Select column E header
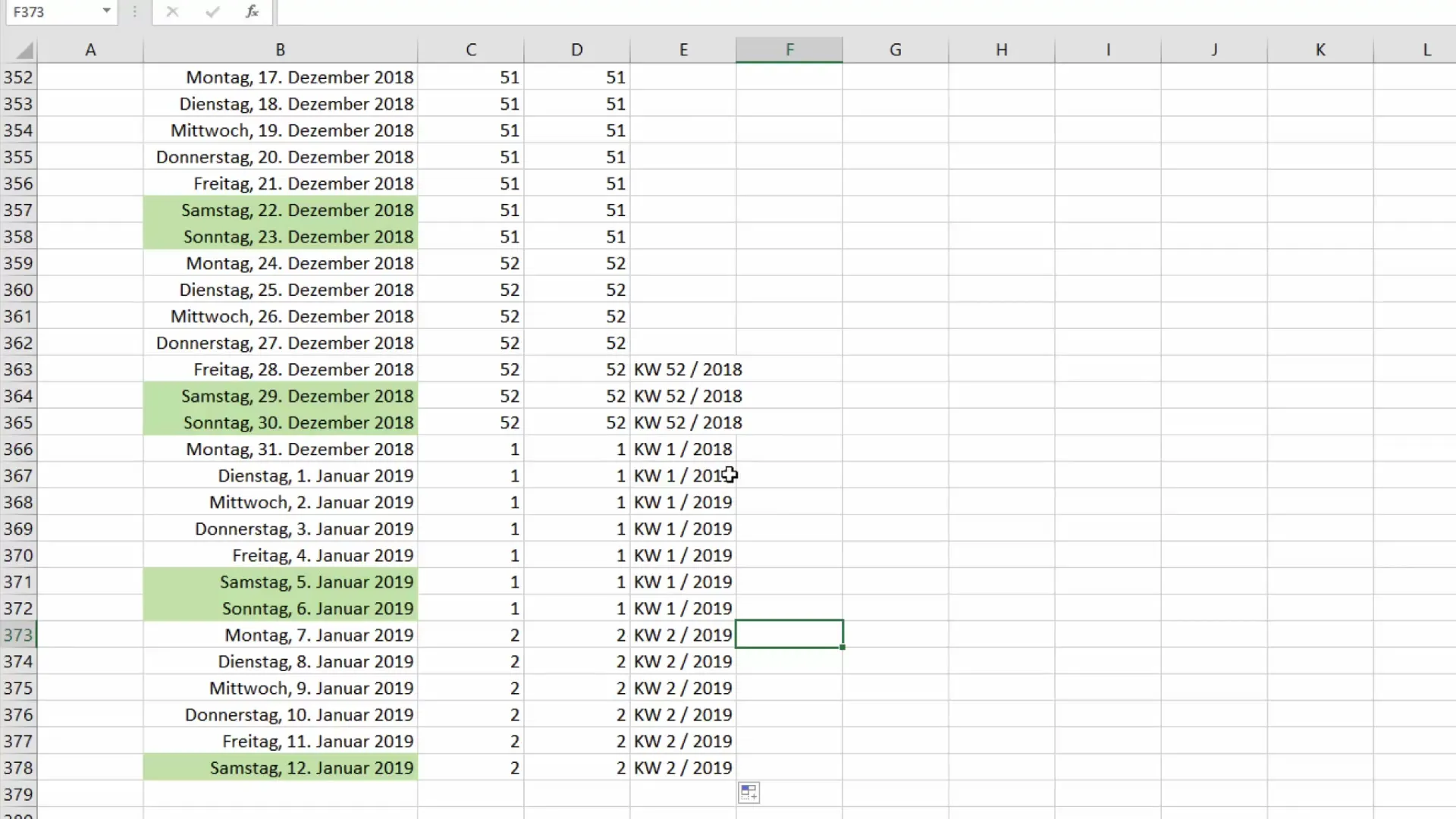The image size is (1456, 819). [683, 50]
